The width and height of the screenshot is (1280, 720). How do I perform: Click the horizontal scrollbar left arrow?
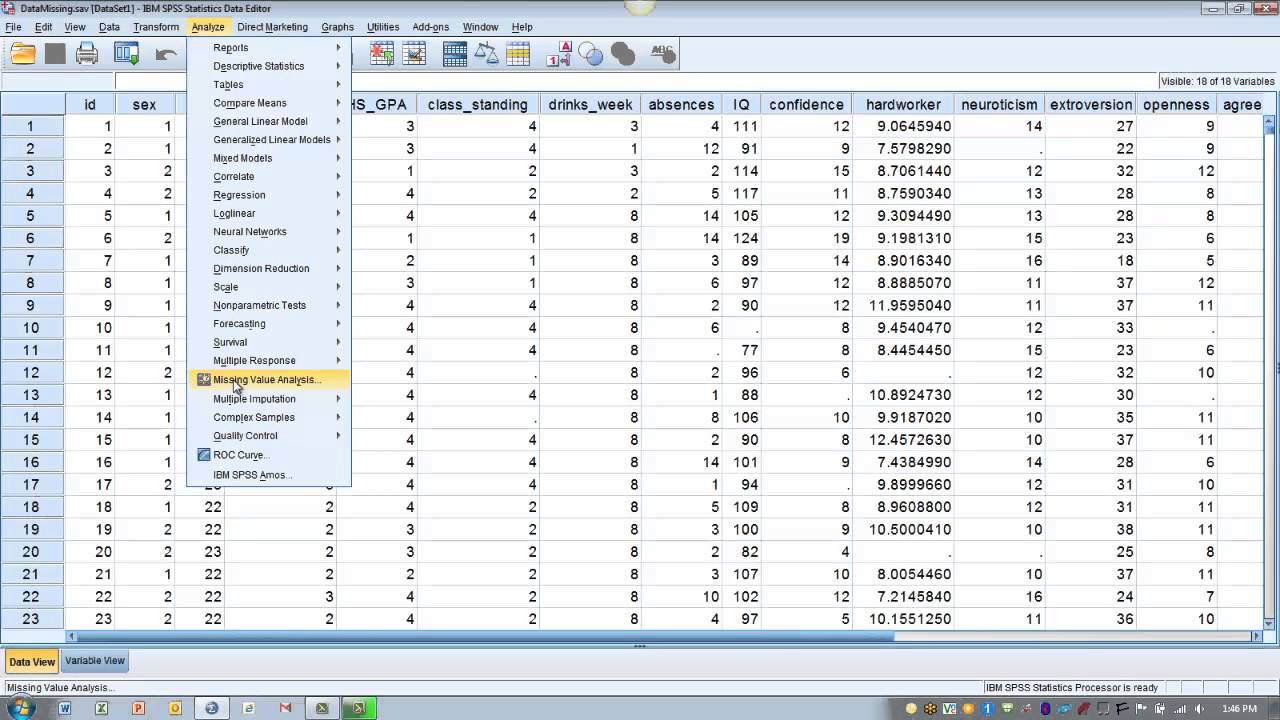pyautogui.click(x=71, y=636)
